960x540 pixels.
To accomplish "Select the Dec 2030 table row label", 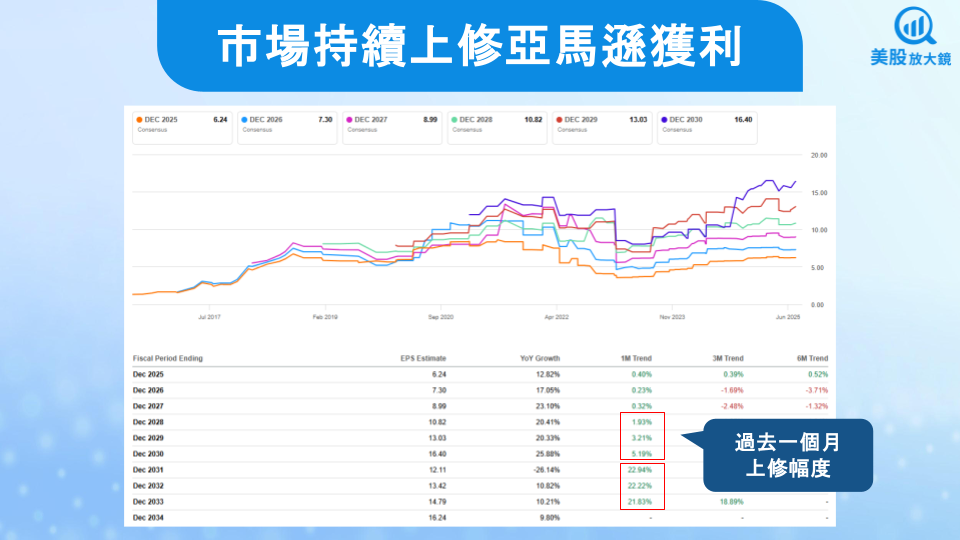I will pyautogui.click(x=148, y=454).
